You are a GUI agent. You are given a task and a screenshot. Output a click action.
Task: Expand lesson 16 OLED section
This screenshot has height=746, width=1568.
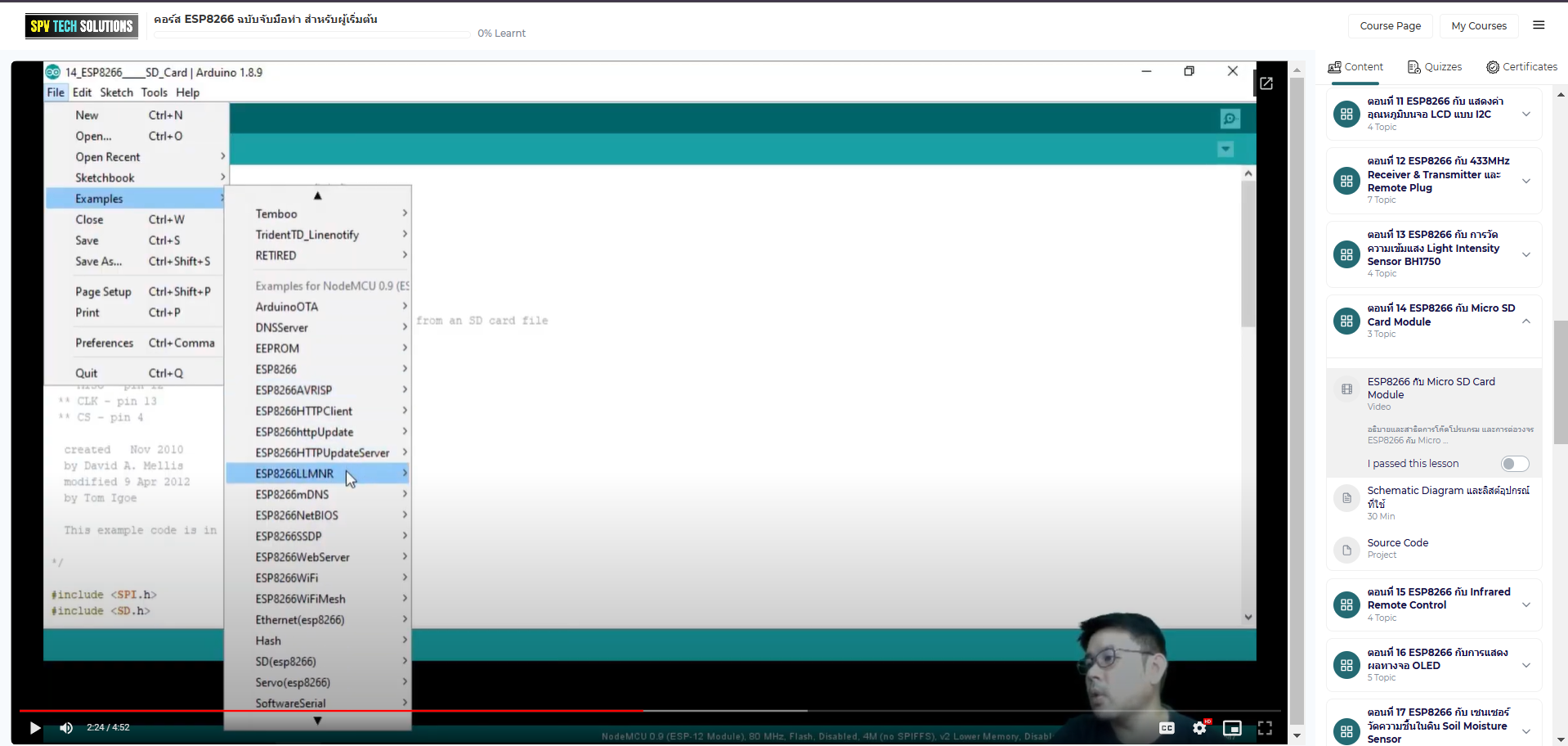tap(1526, 665)
